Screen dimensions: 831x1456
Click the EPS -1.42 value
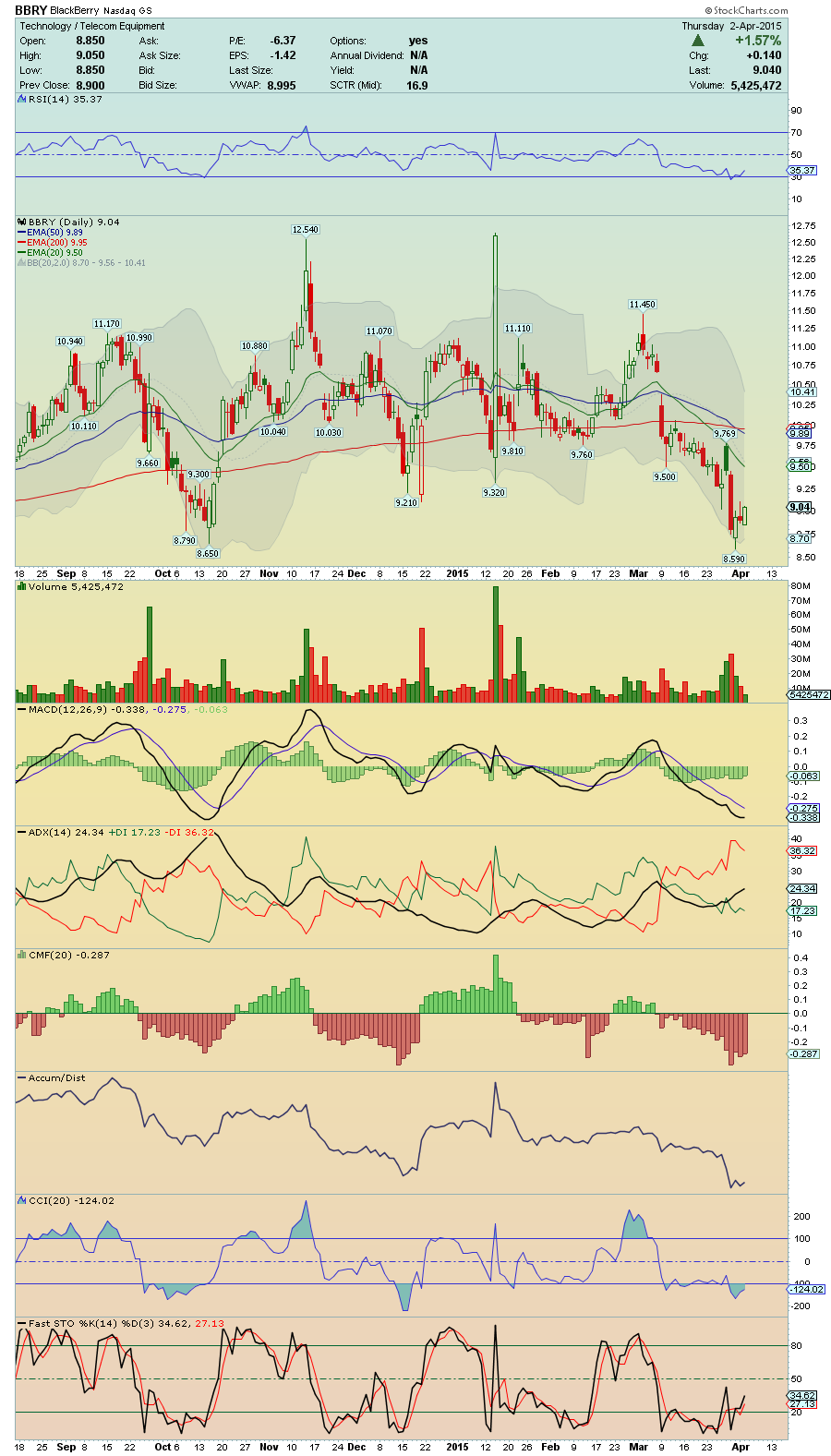[283, 55]
